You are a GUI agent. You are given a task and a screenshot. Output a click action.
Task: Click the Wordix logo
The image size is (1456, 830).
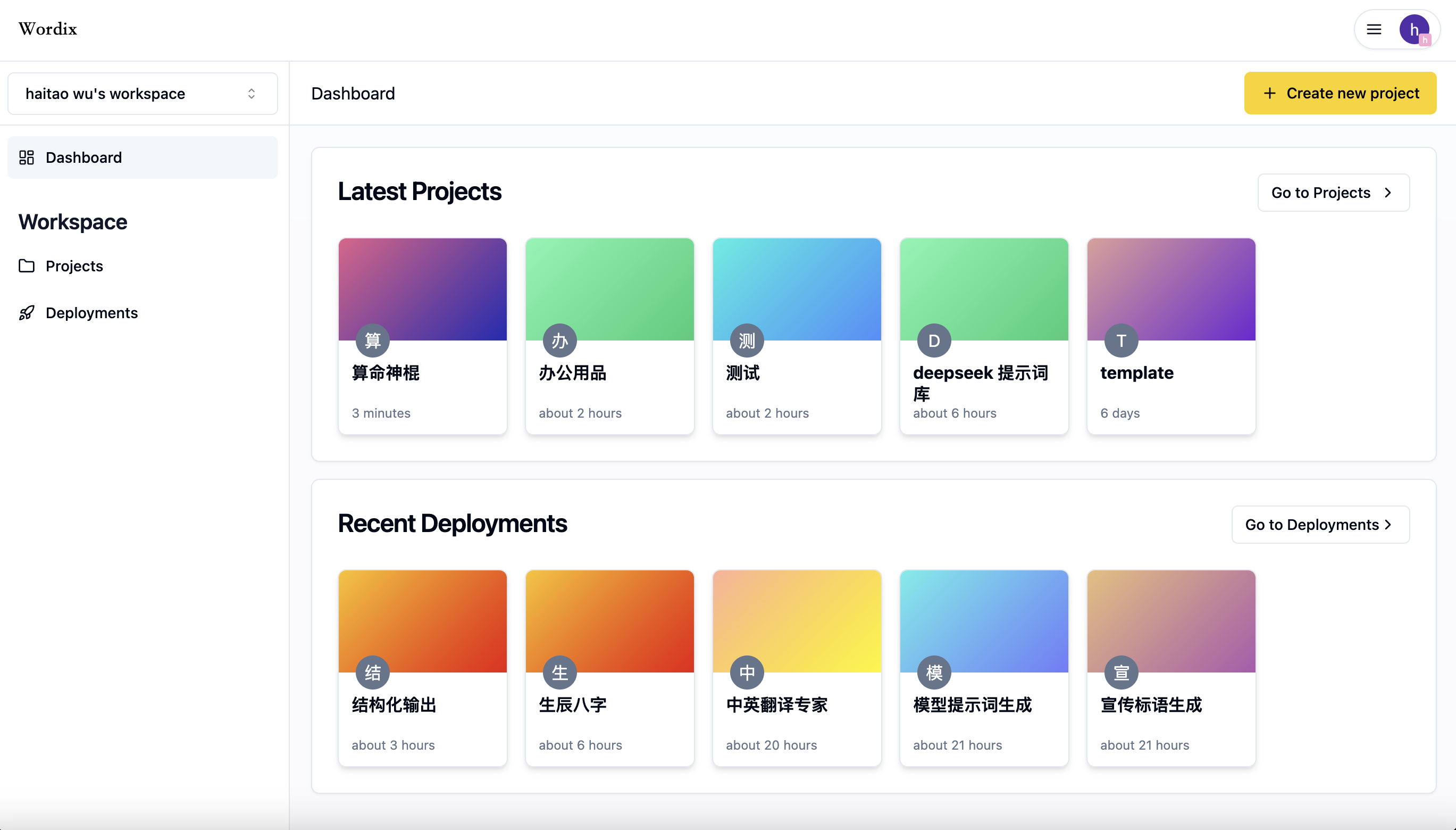click(48, 29)
